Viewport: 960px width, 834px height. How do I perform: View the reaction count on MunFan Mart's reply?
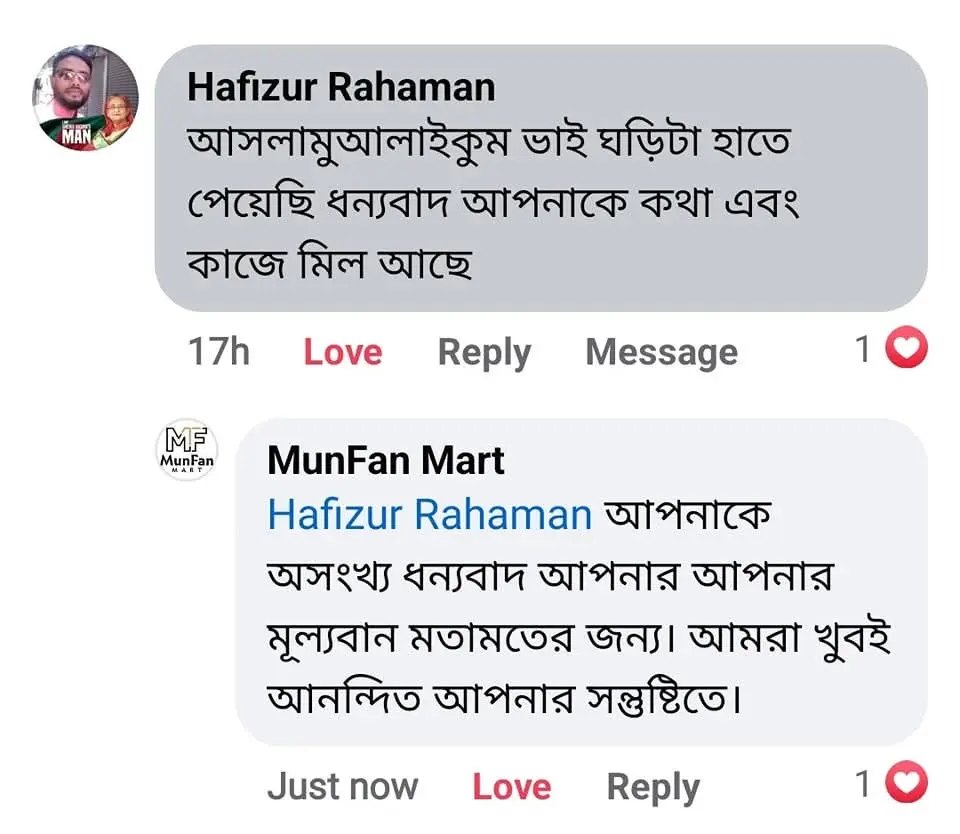click(864, 785)
